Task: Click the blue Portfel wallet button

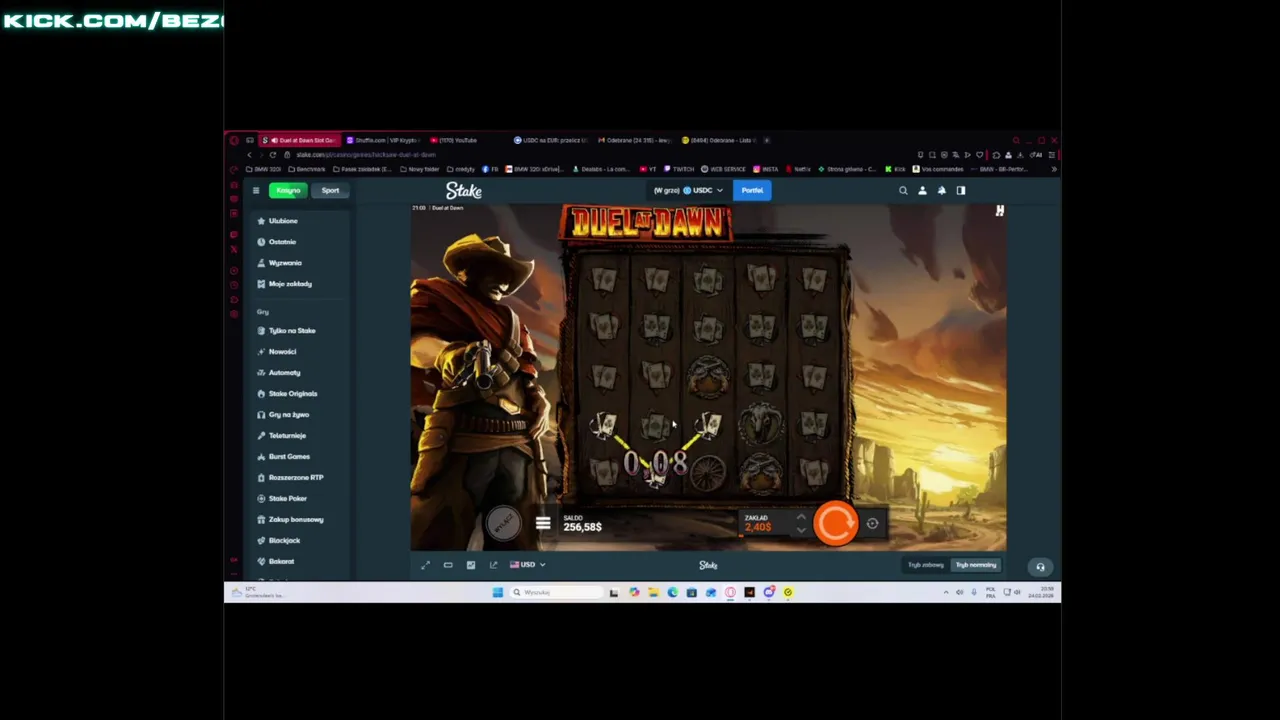Action: pos(752,190)
